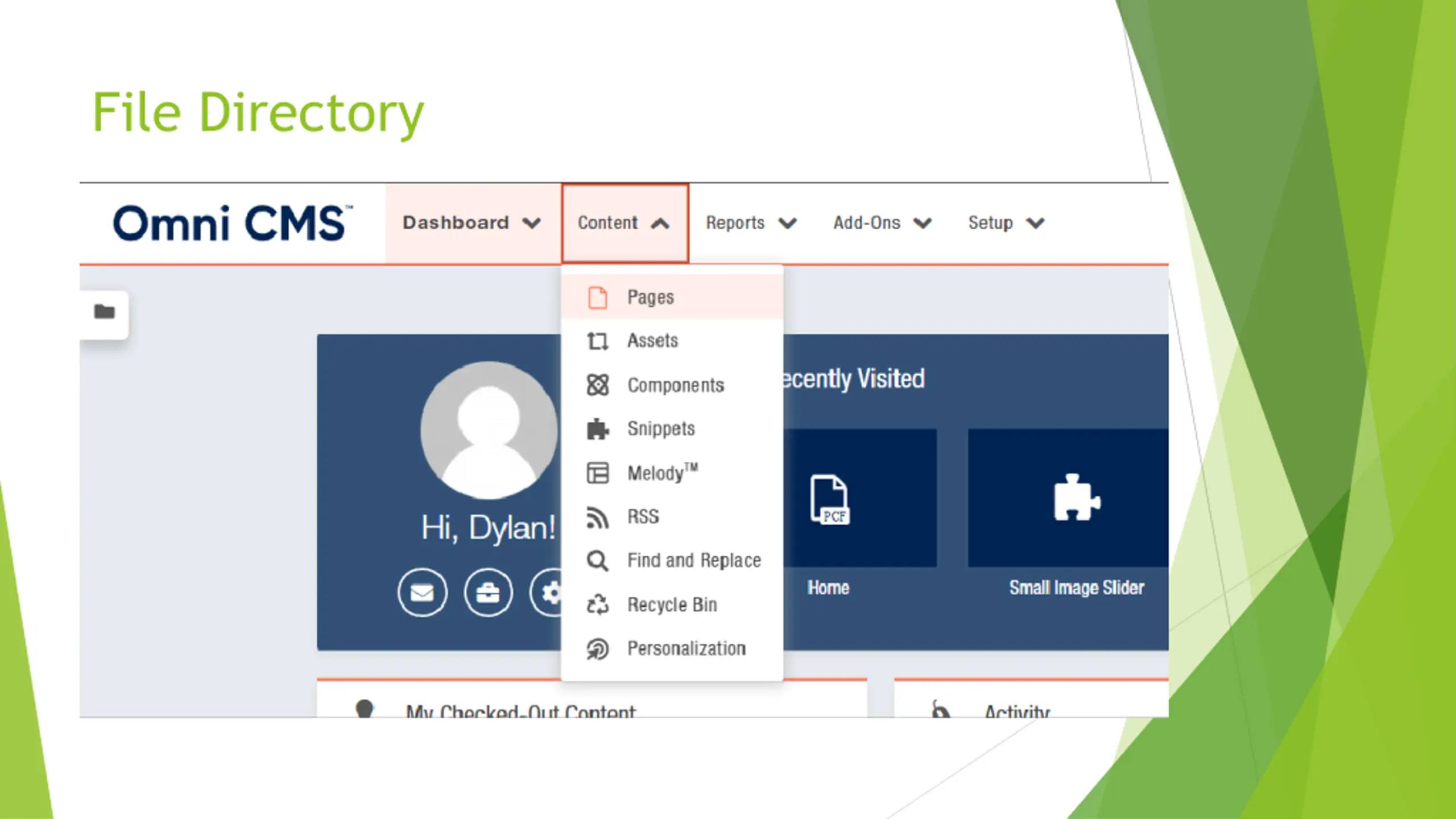The image size is (1456, 819).
Task: Expand the Setup menu
Action: pyautogui.click(x=1007, y=223)
